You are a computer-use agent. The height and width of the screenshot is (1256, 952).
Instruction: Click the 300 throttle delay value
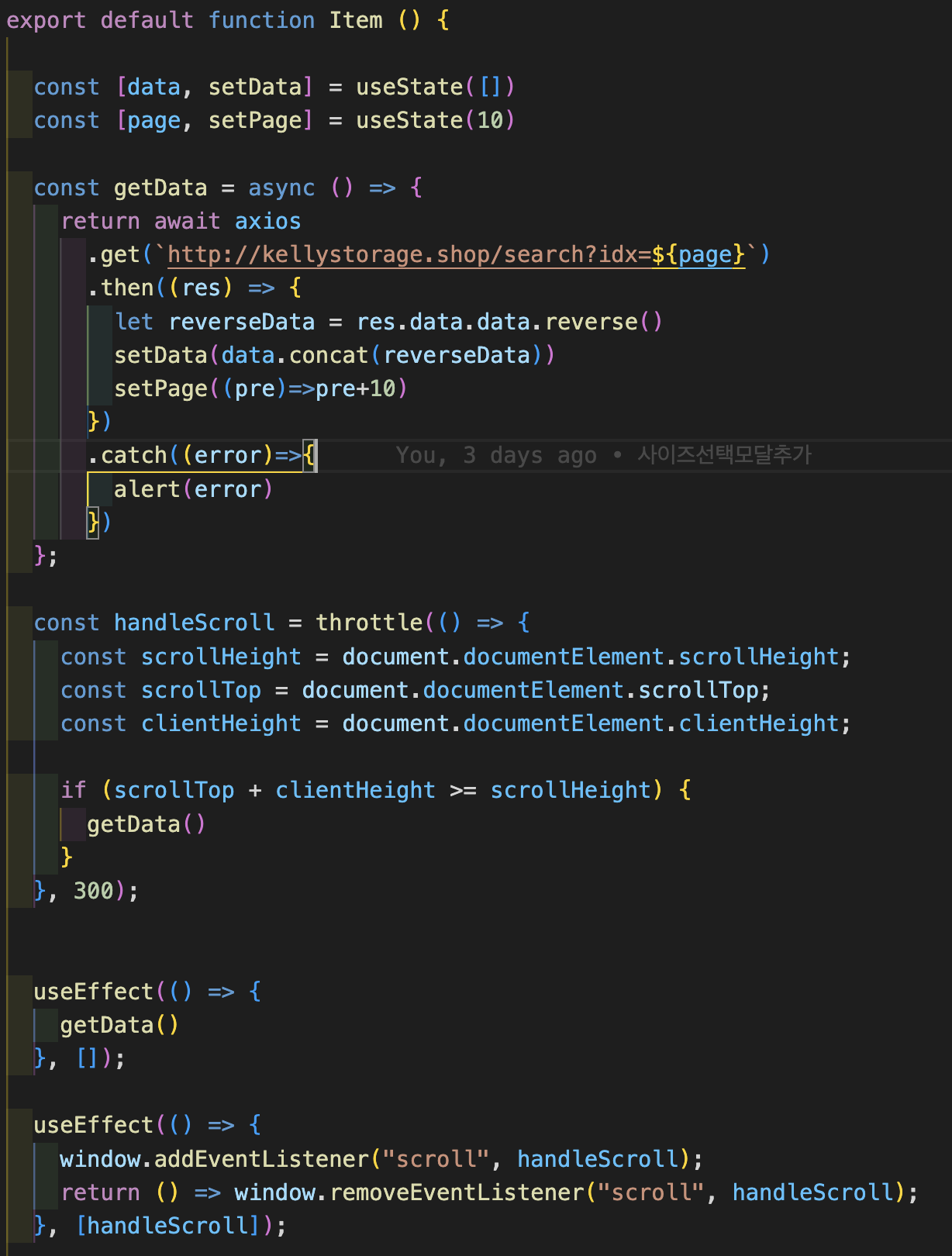[94, 891]
